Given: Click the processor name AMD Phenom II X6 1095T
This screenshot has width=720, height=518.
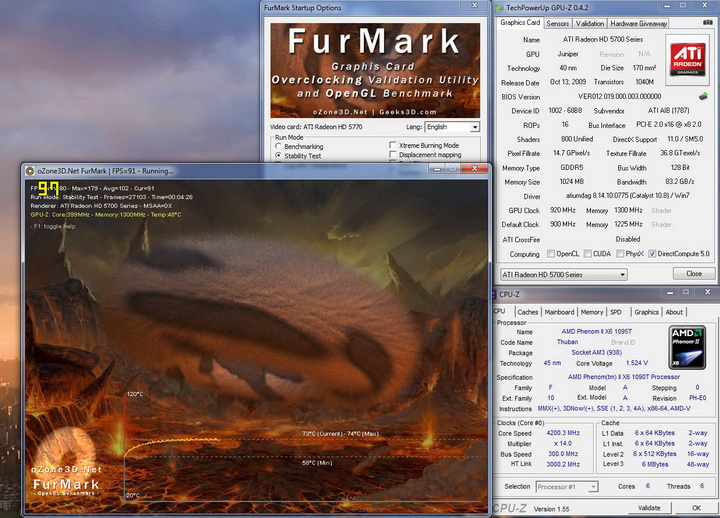Looking at the screenshot, I should tap(596, 332).
